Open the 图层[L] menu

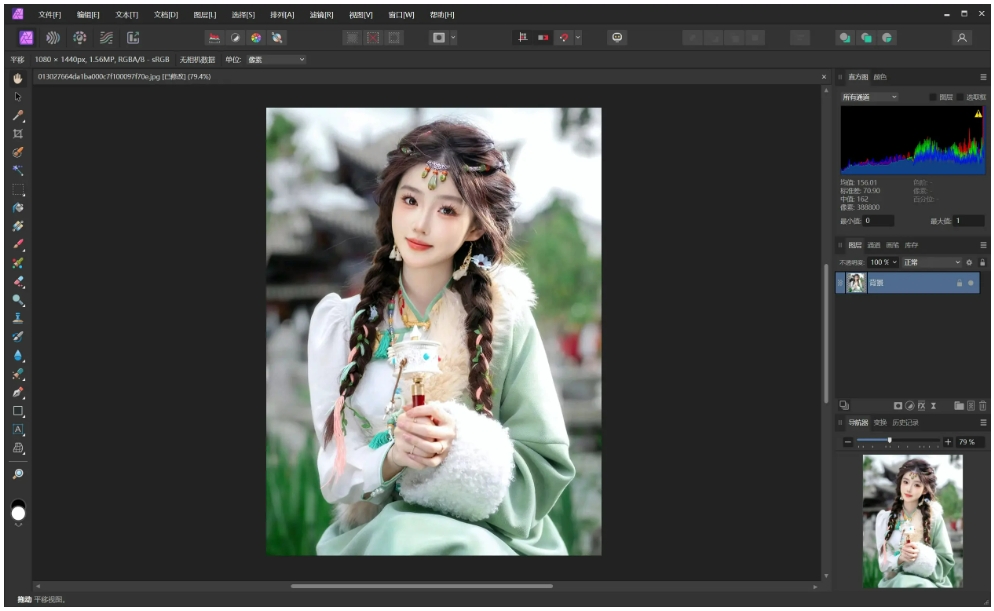205,15
